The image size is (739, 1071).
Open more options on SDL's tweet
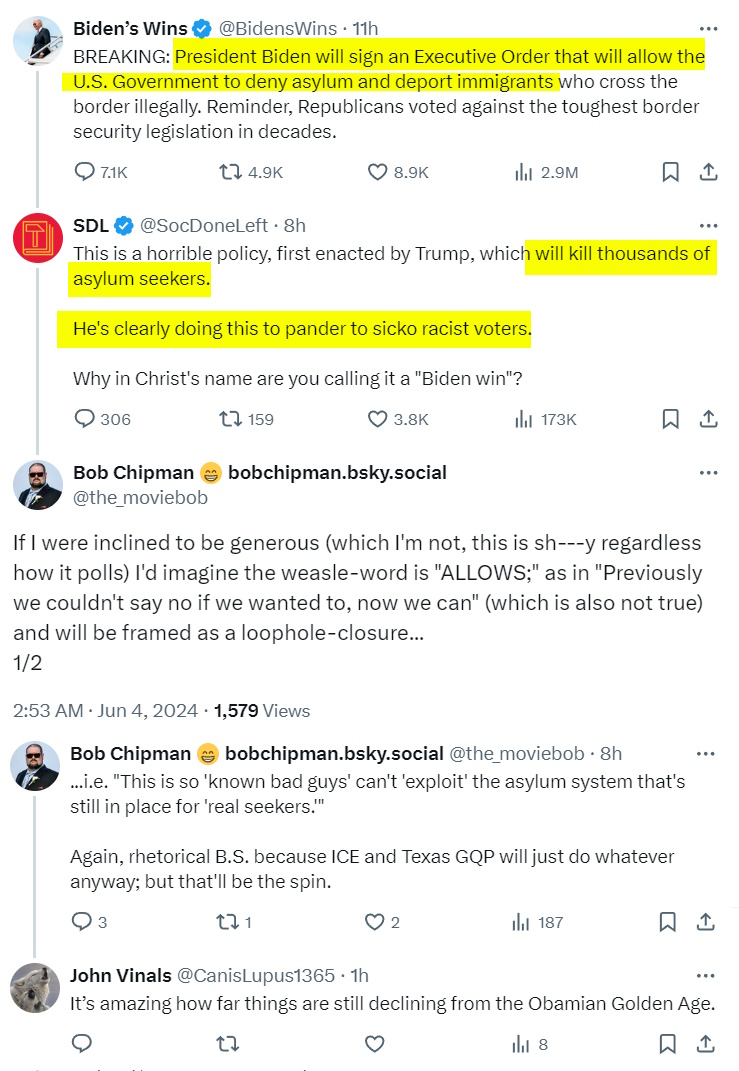coord(708,226)
